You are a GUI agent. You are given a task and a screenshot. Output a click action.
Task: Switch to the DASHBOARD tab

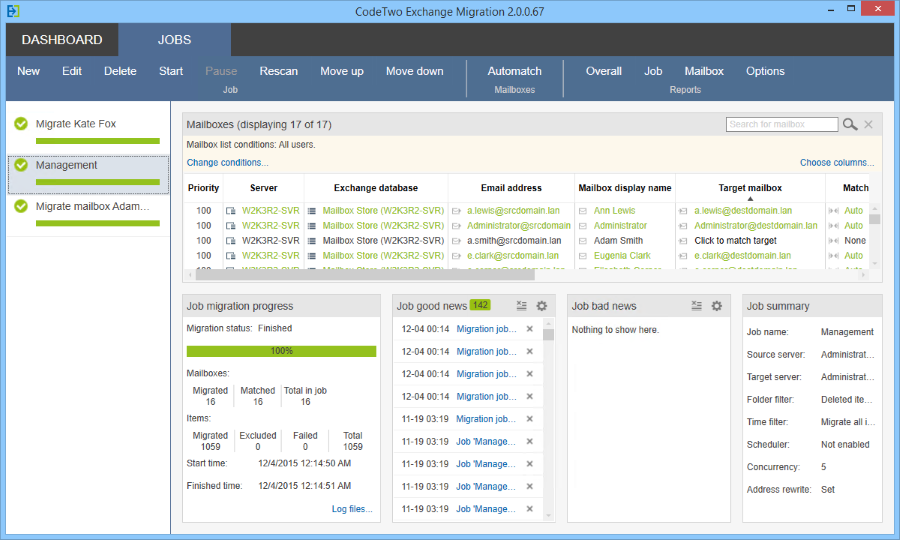(62, 40)
